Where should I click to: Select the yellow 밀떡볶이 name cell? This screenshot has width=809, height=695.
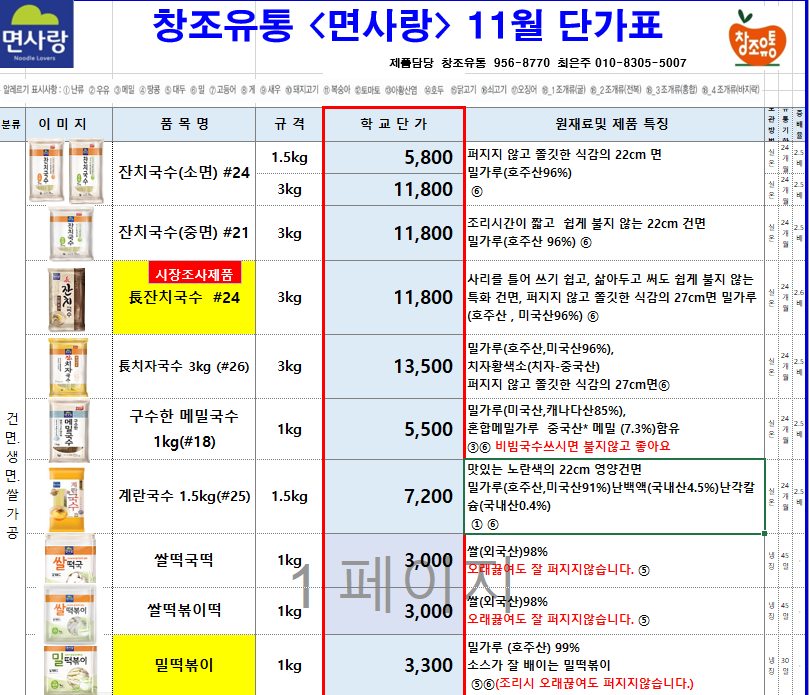pyautogui.click(x=184, y=665)
